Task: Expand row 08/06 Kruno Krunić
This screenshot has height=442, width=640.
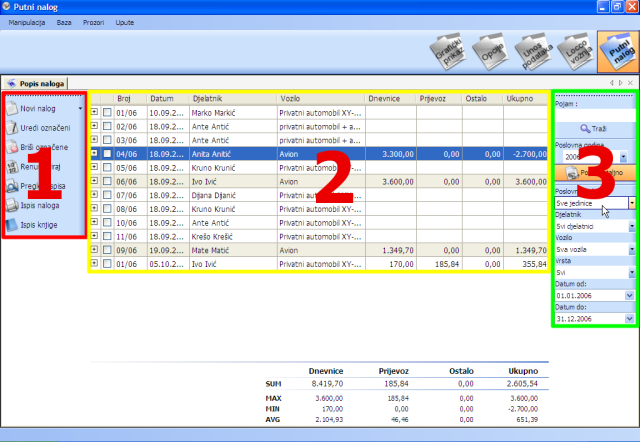Action: click(x=94, y=208)
